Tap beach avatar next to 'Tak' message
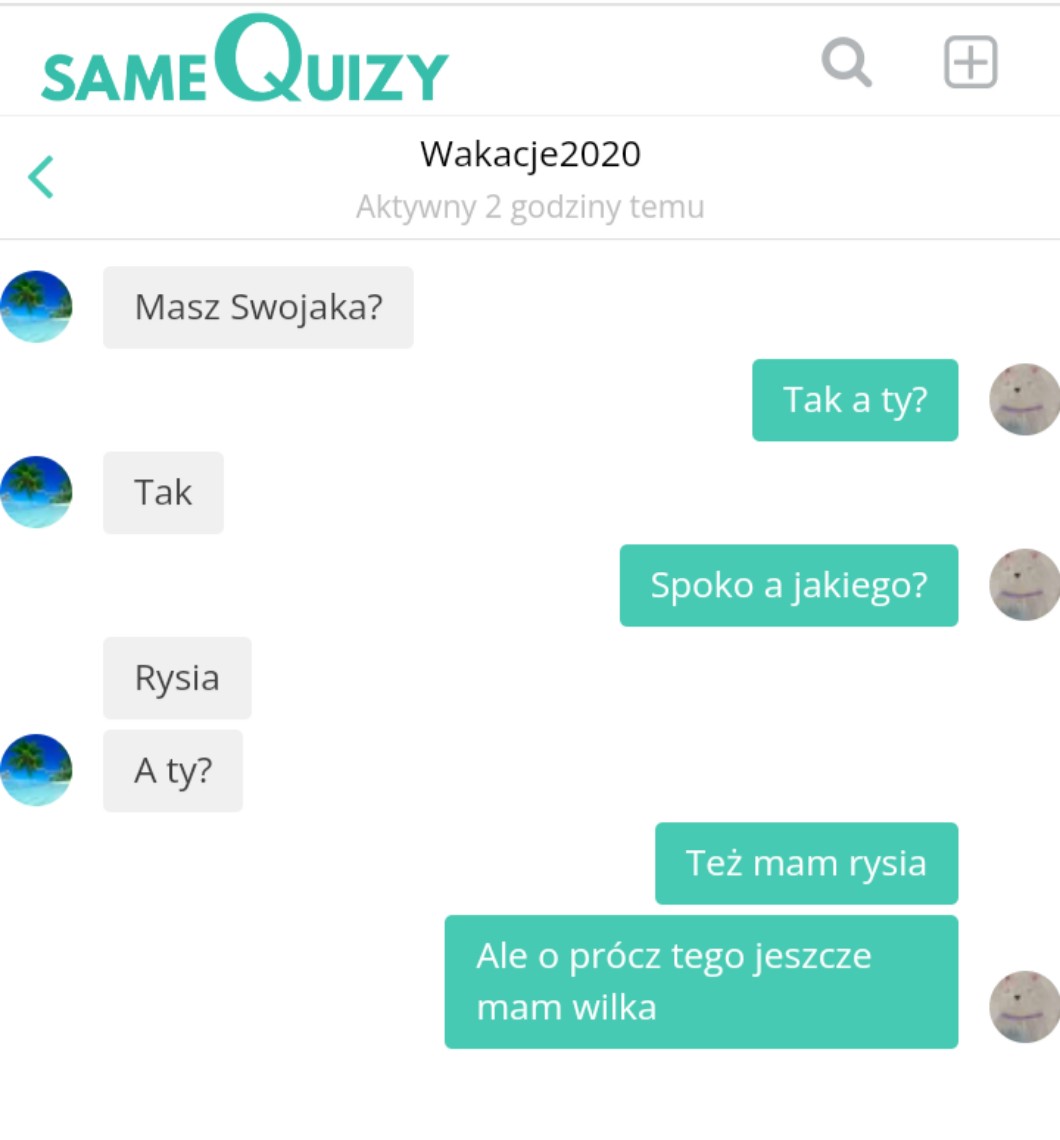 pyautogui.click(x=36, y=492)
